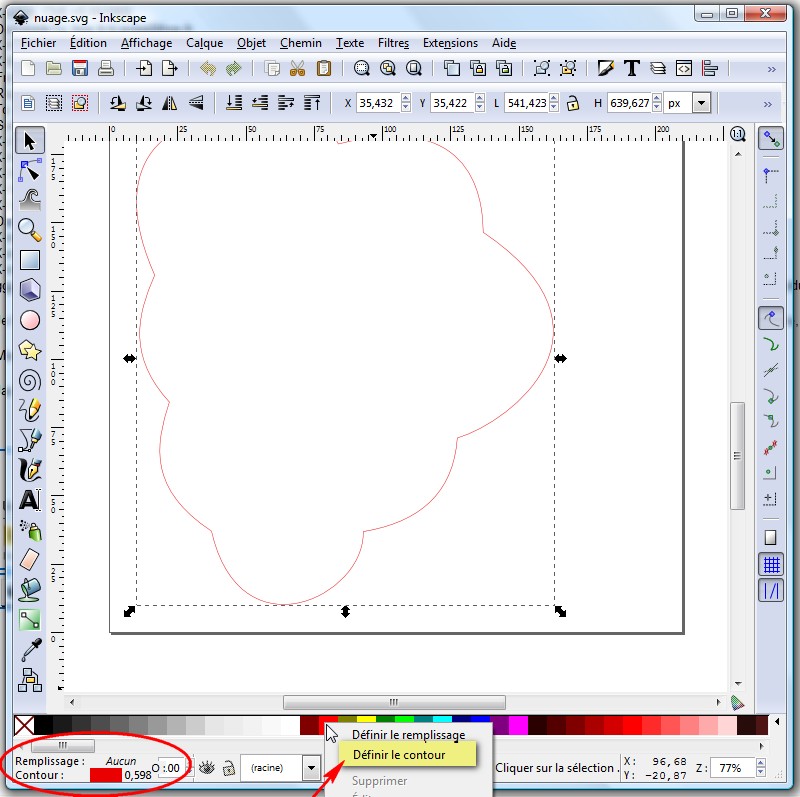Select the Pencil freehand tool
Screen dimensions: 800x797
click(30, 410)
